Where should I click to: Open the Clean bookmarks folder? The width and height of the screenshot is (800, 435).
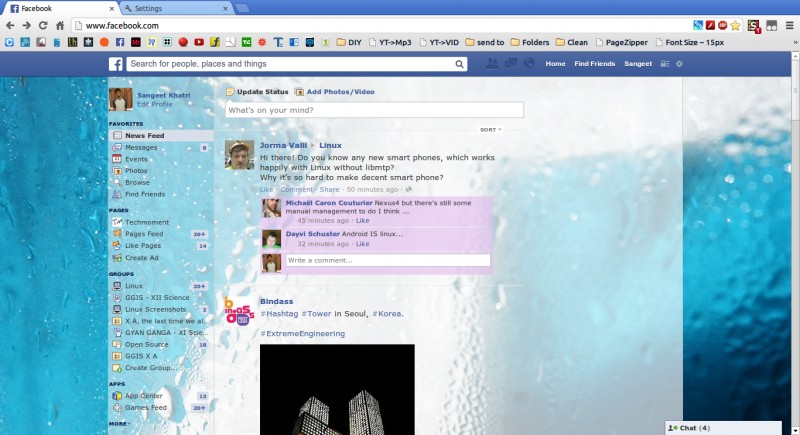click(572, 42)
